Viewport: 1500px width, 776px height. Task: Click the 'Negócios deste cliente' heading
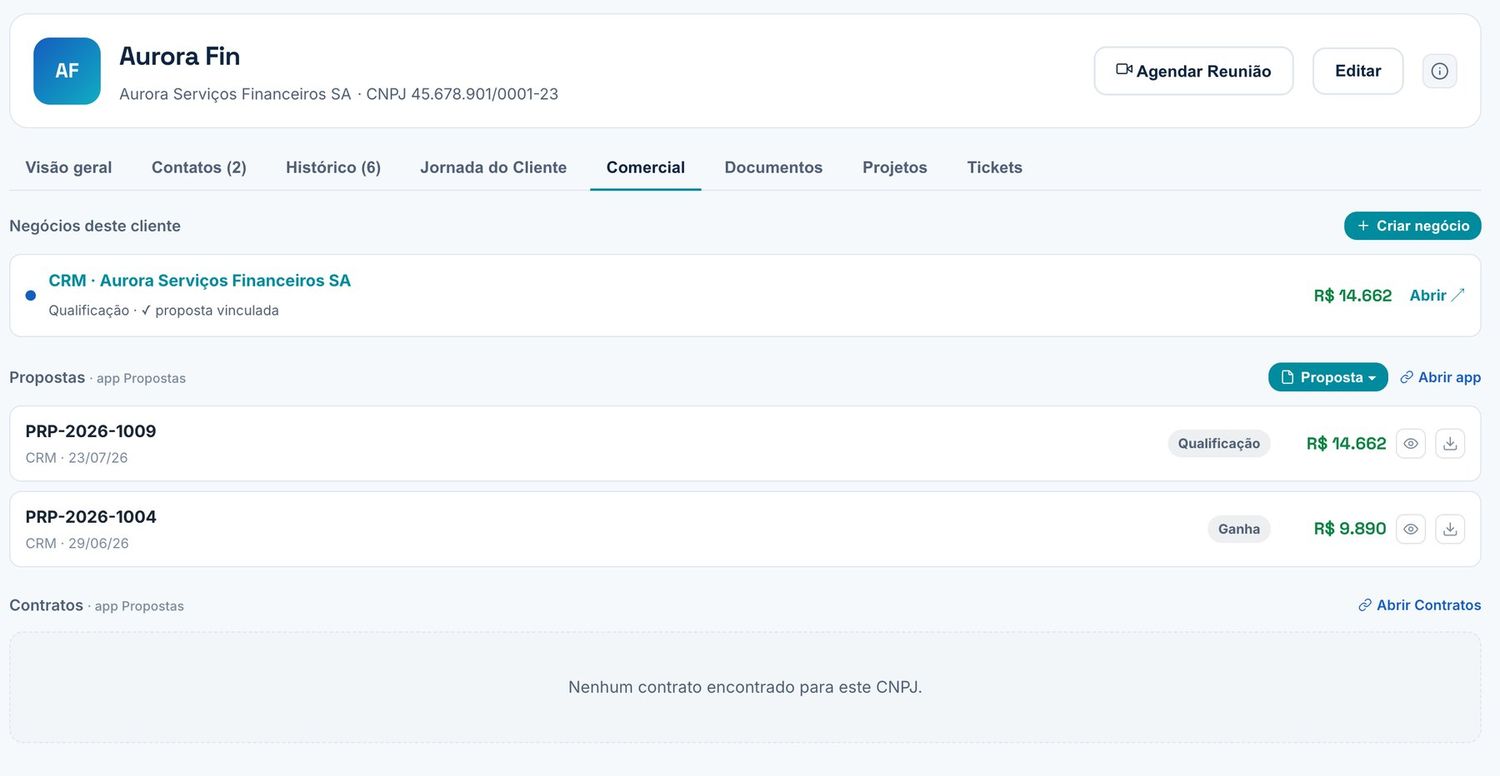click(95, 226)
